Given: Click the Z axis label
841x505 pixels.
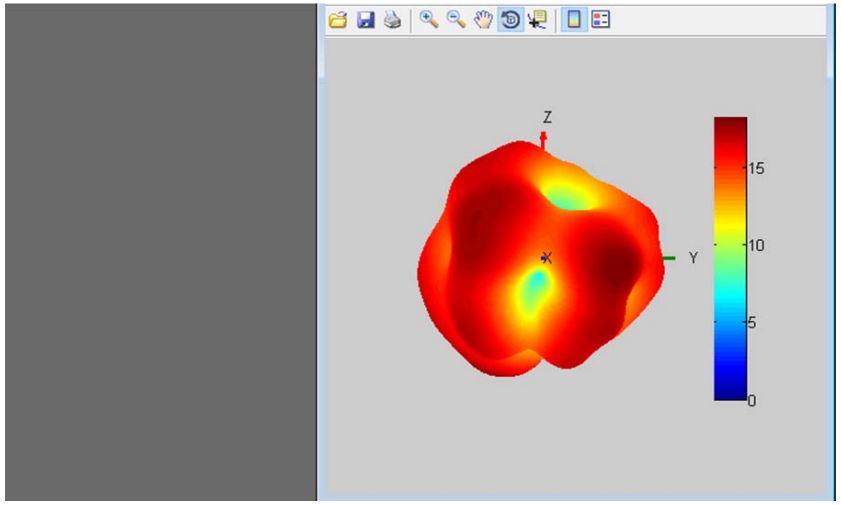Looking at the screenshot, I should pos(547,117).
